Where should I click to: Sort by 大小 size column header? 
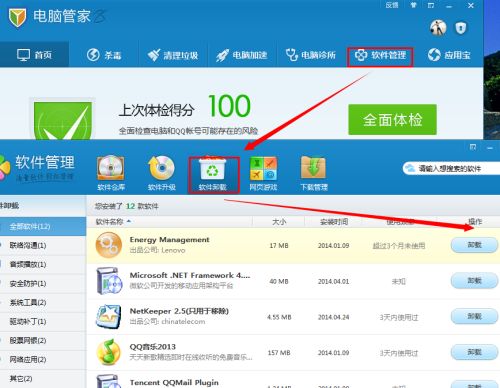(x=279, y=222)
